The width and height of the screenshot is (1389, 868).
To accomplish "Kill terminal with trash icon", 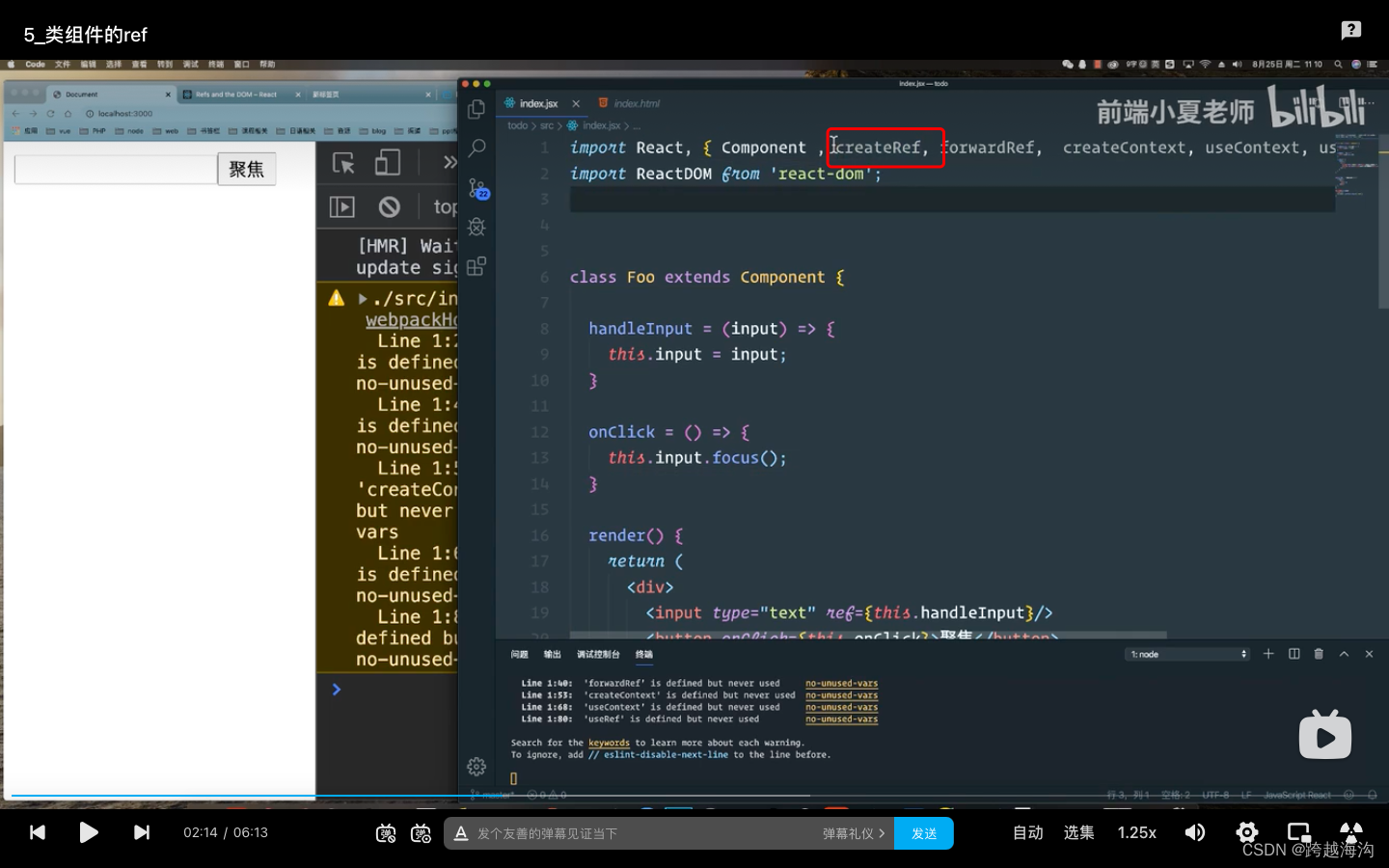I will (1319, 654).
